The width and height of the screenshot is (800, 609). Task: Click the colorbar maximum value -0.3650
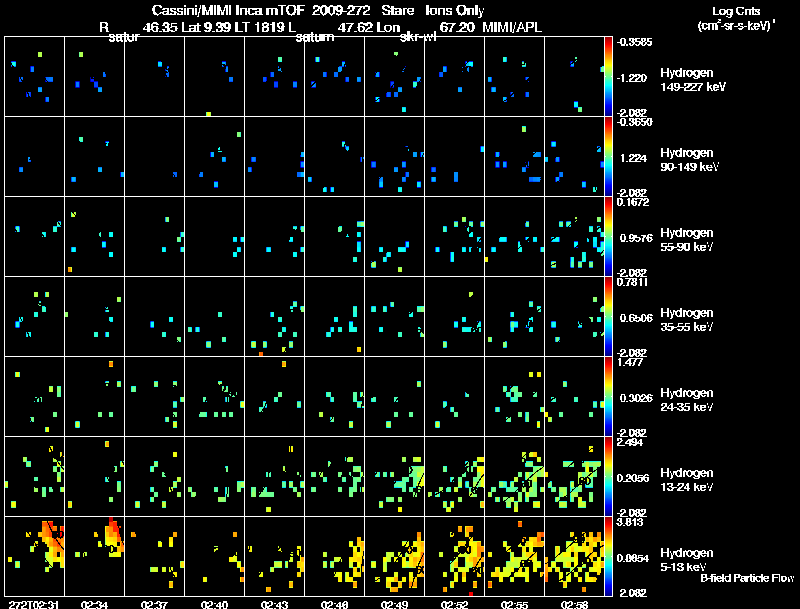tap(634, 122)
